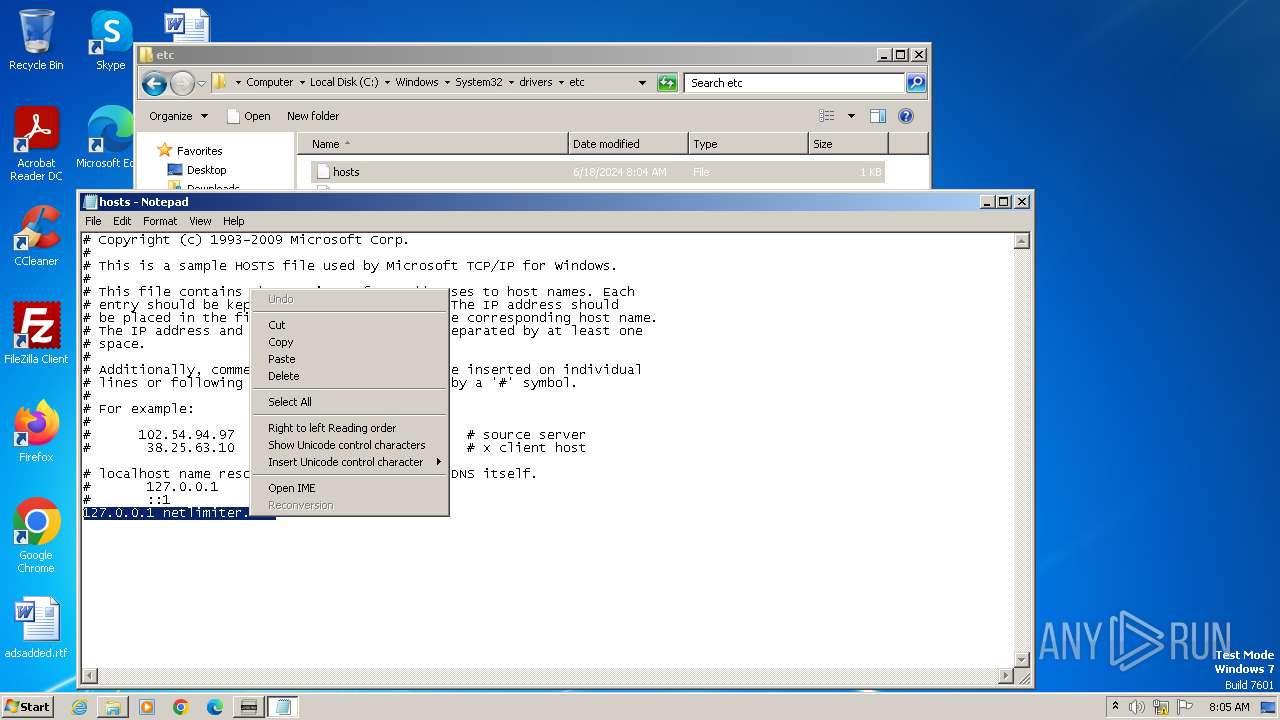This screenshot has width=1280, height=720.
Task: Click the volume speaker tray icon
Action: (x=1137, y=707)
